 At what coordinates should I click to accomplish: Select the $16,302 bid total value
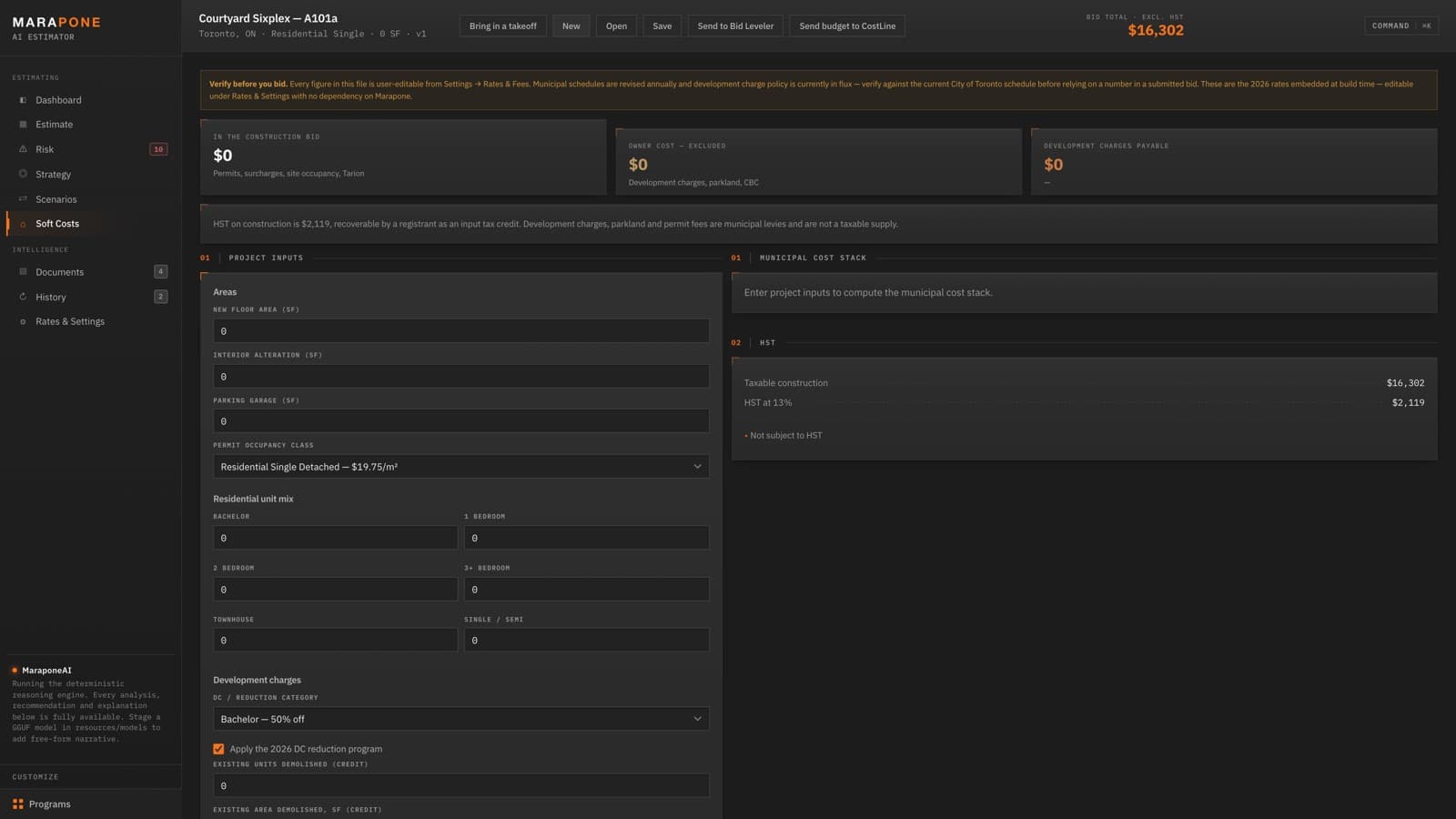coord(1156,31)
